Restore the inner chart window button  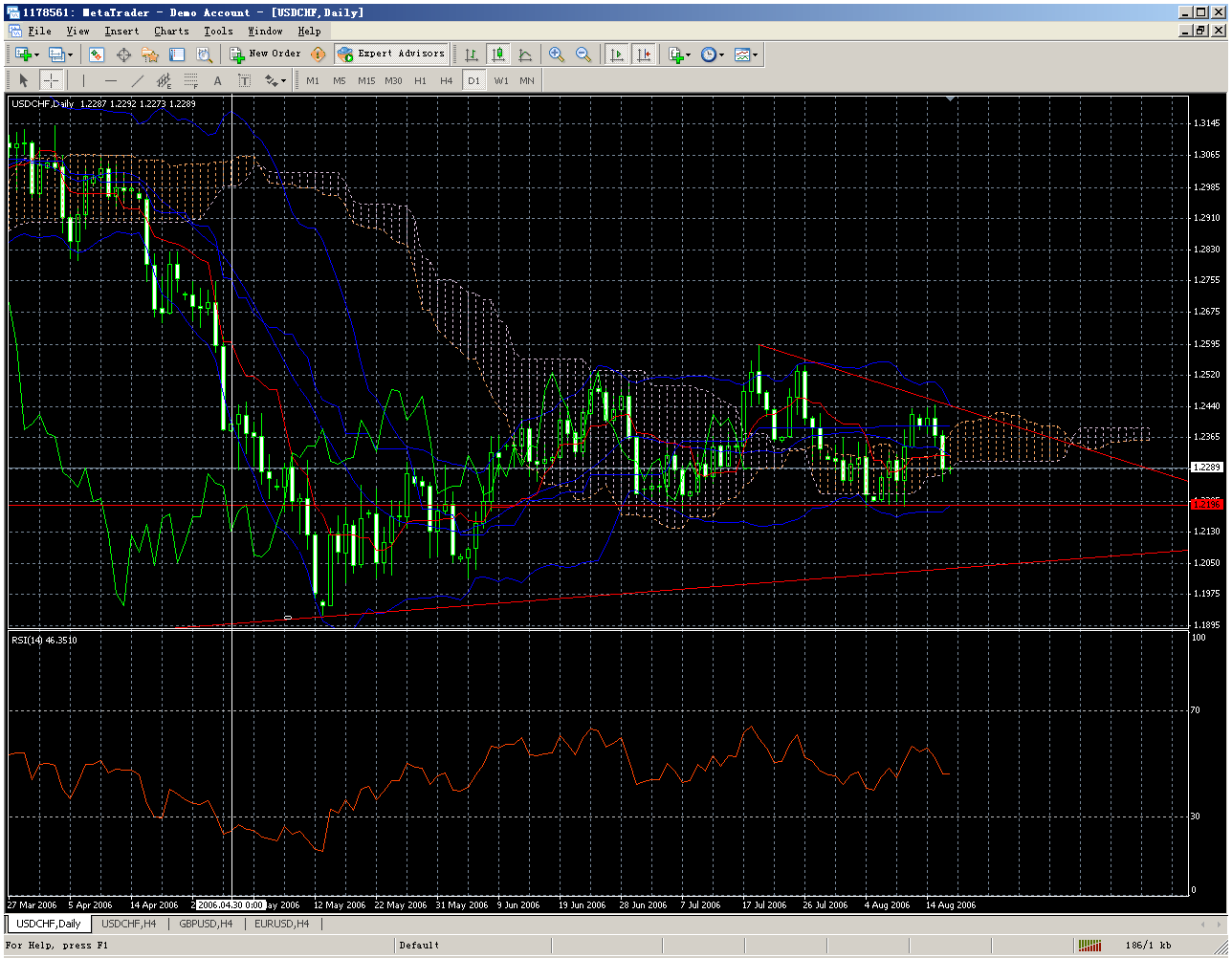click(x=1202, y=31)
